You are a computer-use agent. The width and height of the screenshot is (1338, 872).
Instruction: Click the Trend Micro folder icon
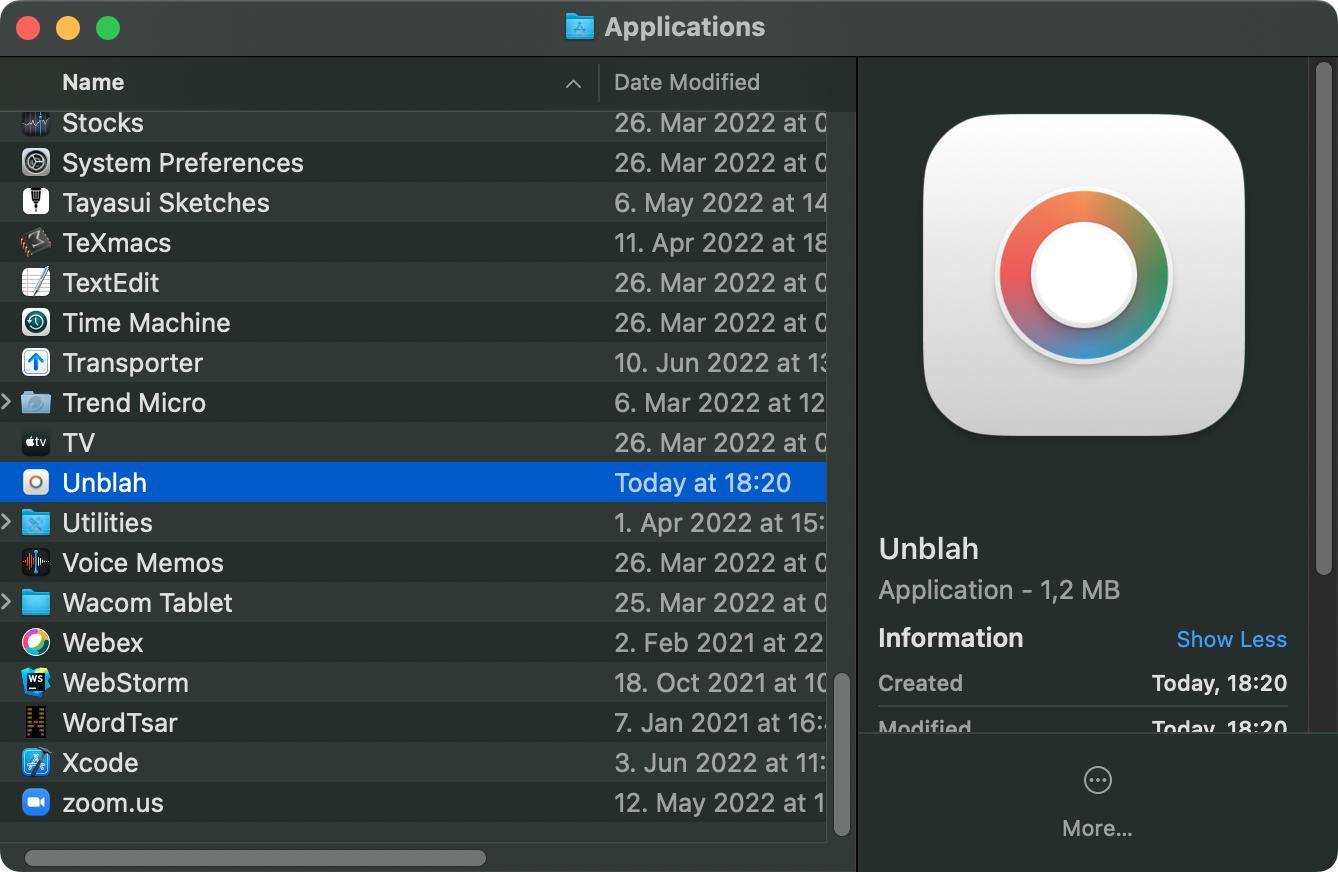36,403
